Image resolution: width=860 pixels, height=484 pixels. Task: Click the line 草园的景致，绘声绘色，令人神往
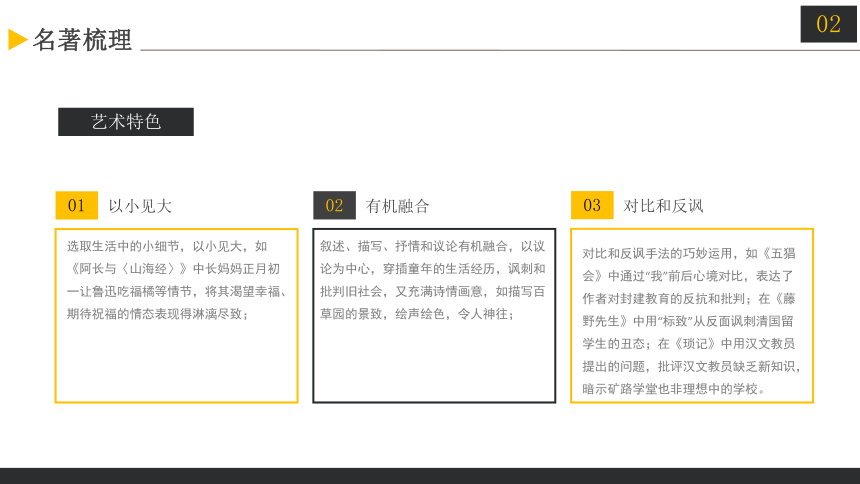[x=417, y=314]
